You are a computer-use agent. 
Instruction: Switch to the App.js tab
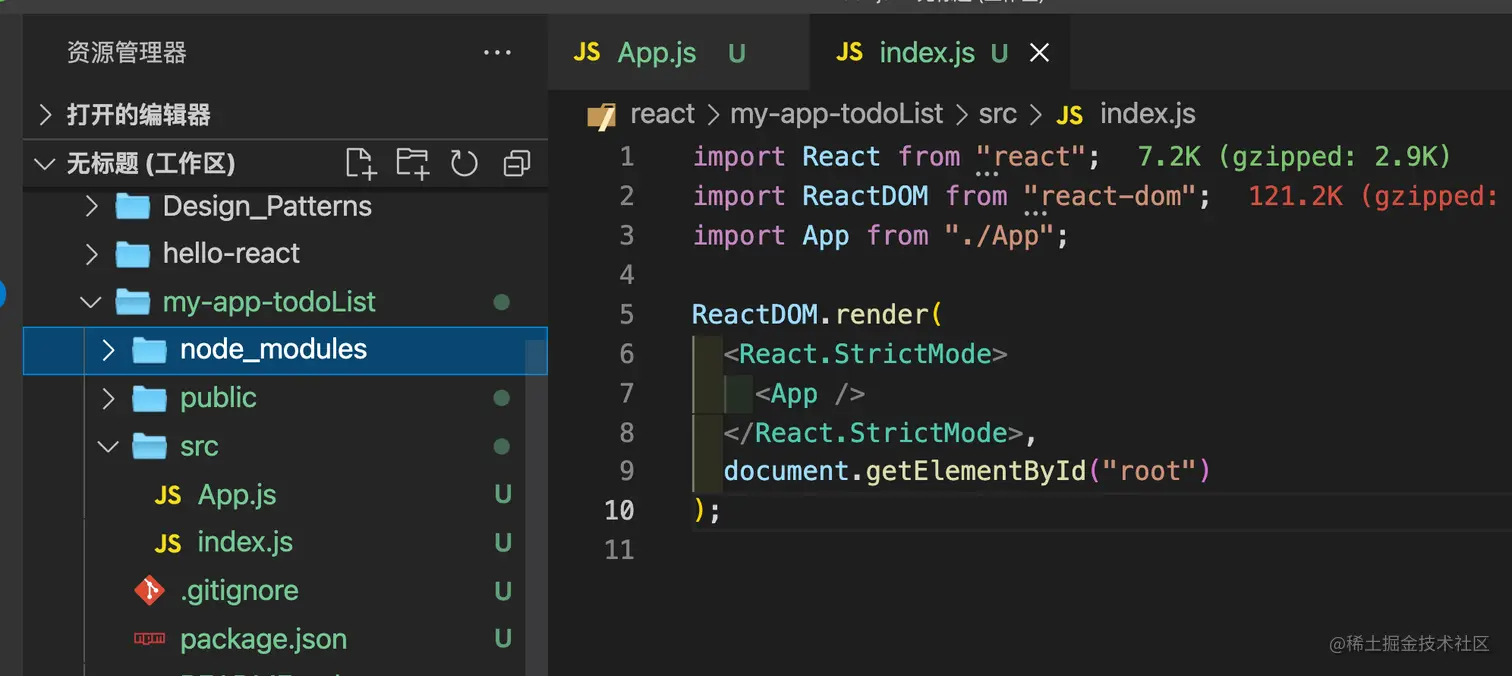tap(678, 53)
